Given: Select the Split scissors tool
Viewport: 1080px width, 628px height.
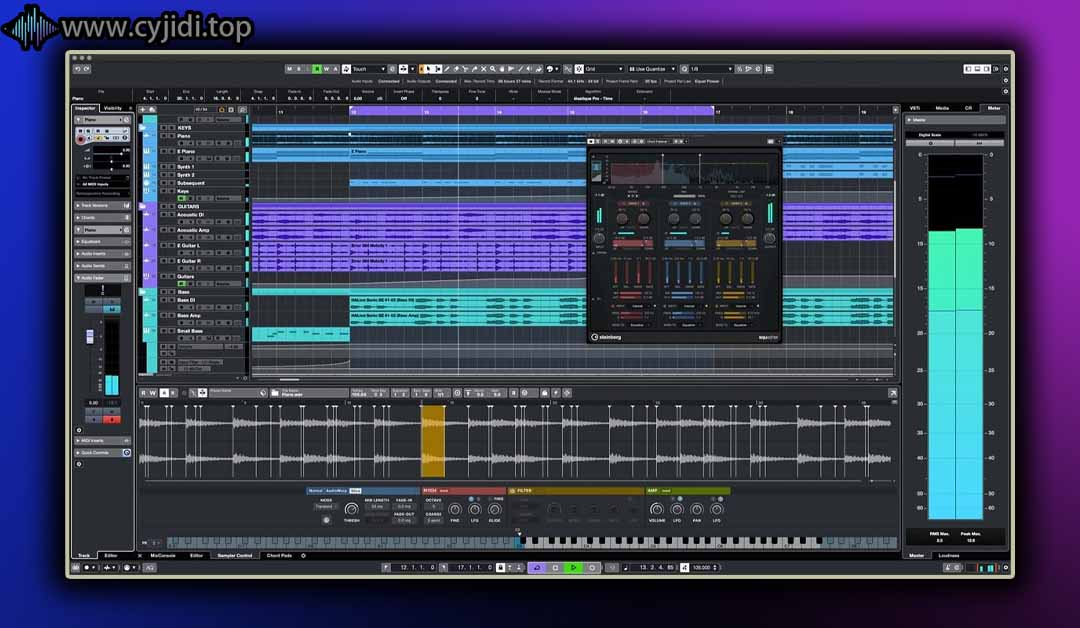Looking at the screenshot, I should 466,69.
